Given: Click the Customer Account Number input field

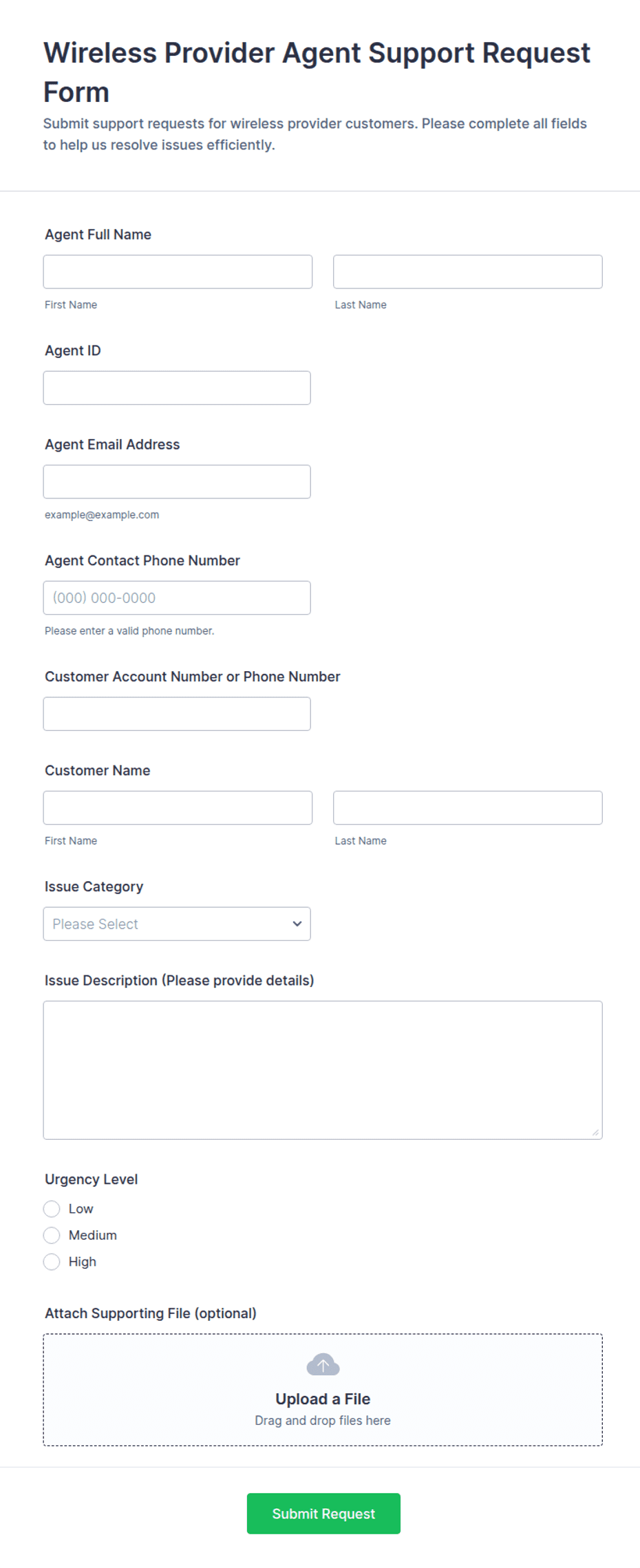Looking at the screenshot, I should coord(177,714).
